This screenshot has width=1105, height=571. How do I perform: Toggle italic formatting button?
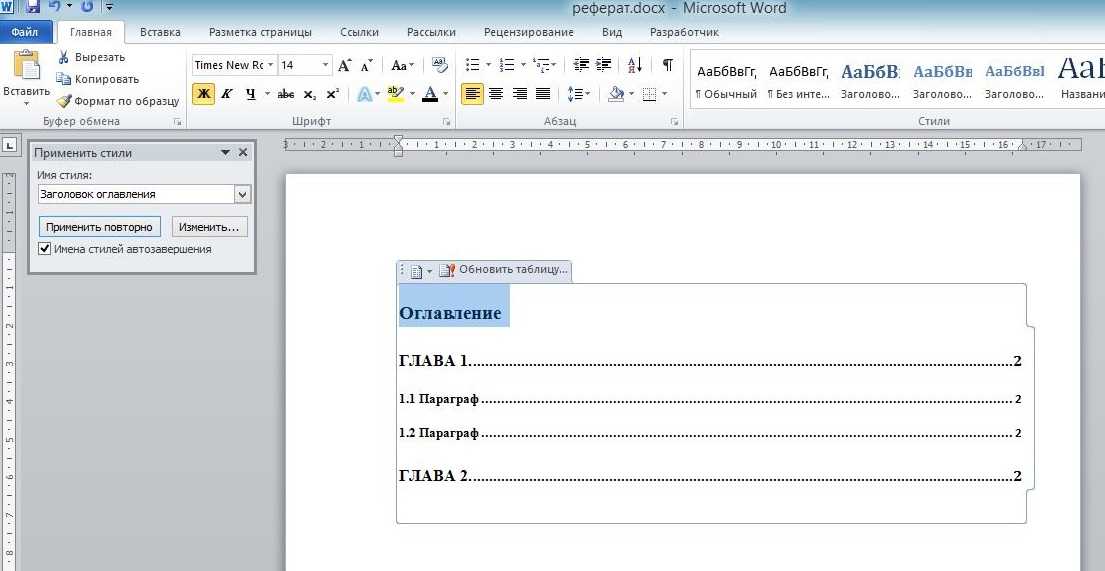point(227,94)
